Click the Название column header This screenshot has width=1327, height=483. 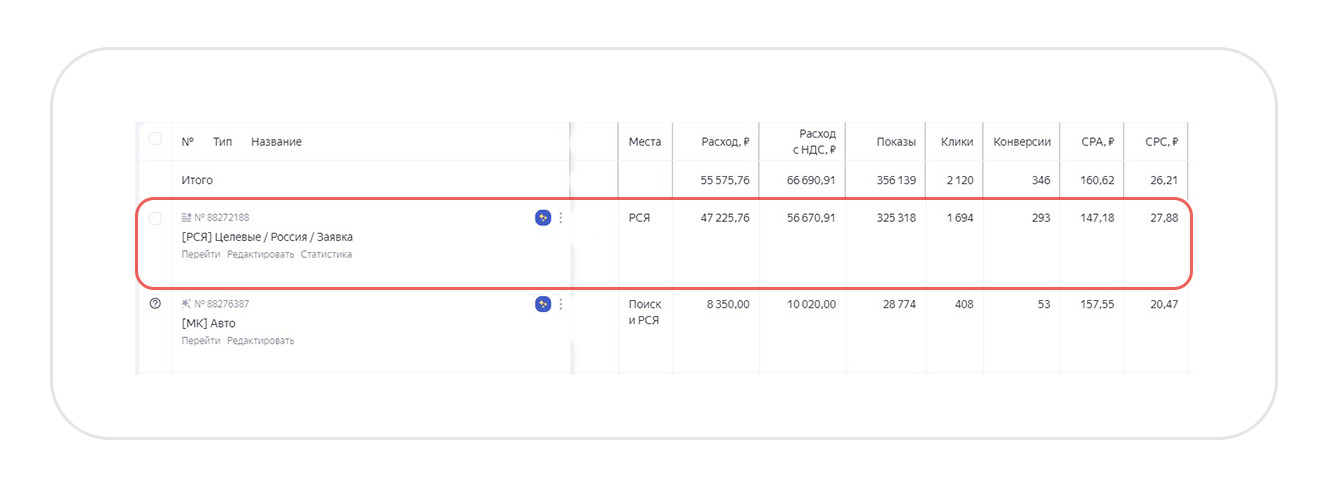[276, 142]
